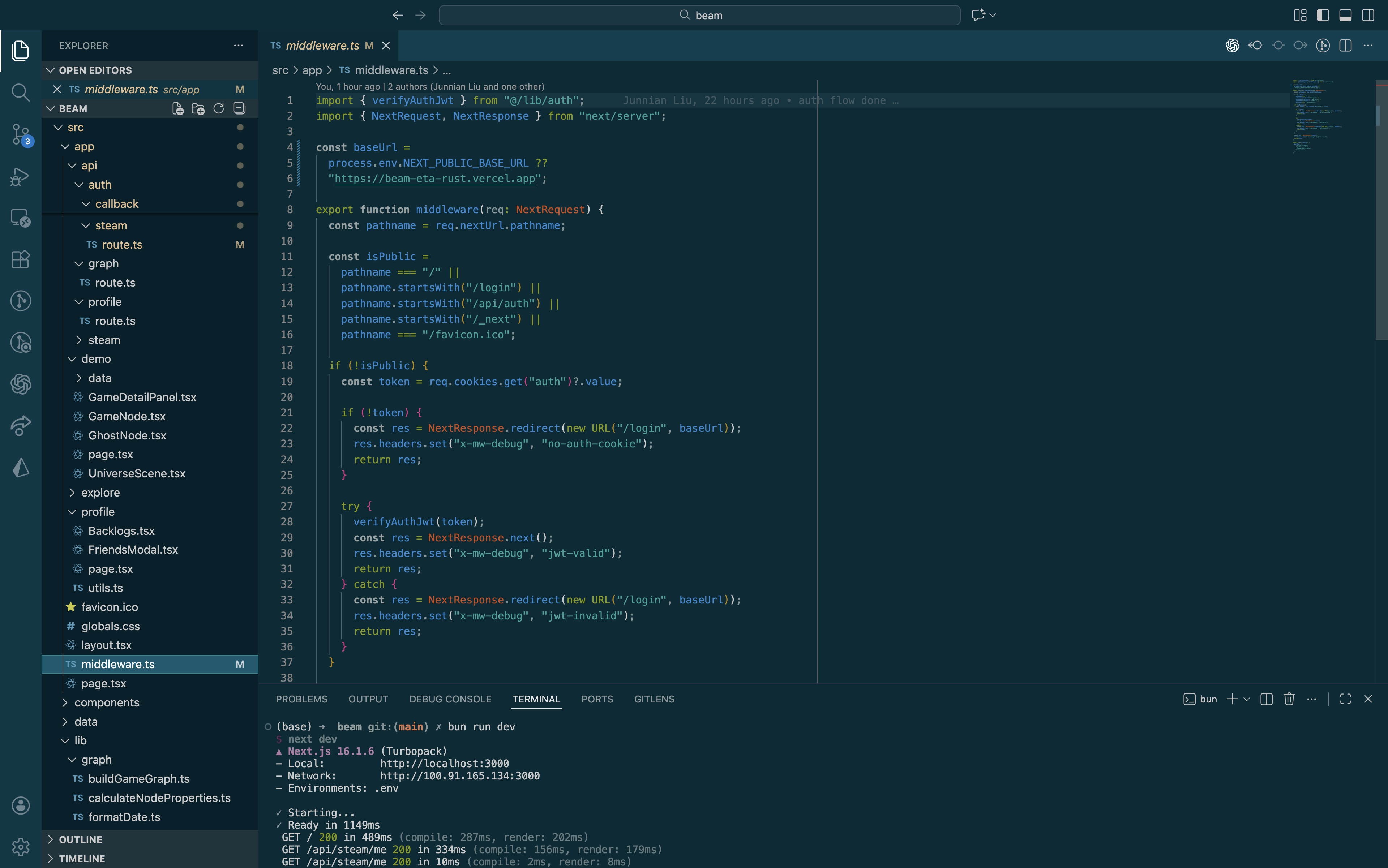Open new terminal profile dropdown arrow
Image resolution: width=1388 pixels, height=868 pixels.
click(x=1246, y=699)
